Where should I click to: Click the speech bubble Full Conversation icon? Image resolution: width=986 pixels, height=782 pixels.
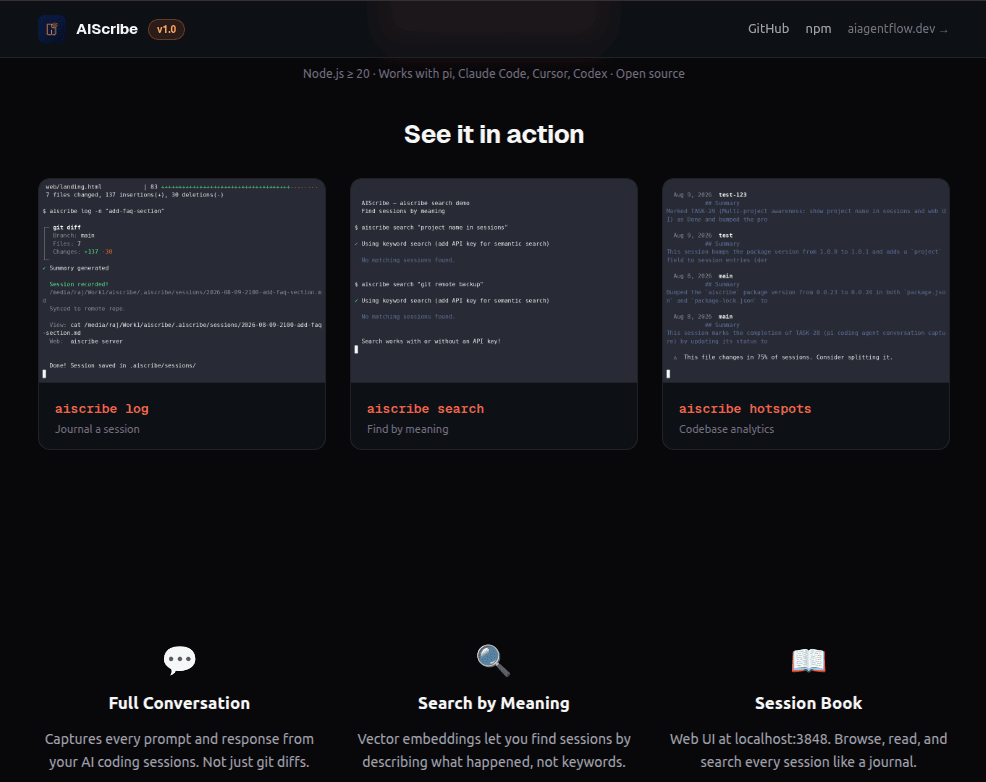pyautogui.click(x=179, y=660)
